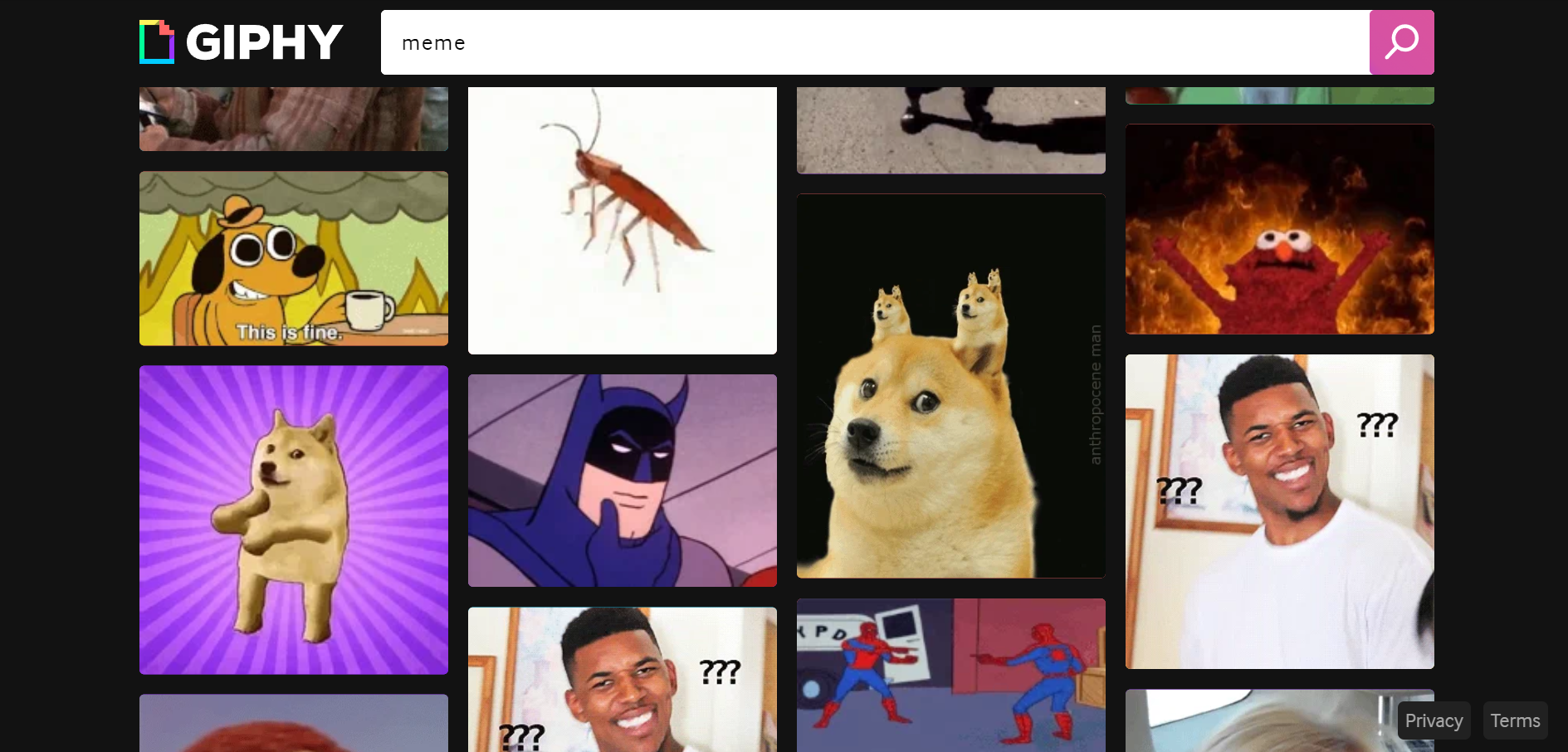Image resolution: width=1568 pixels, height=752 pixels.
Task: Open the Spider-Man pointing GIF
Action: click(951, 675)
